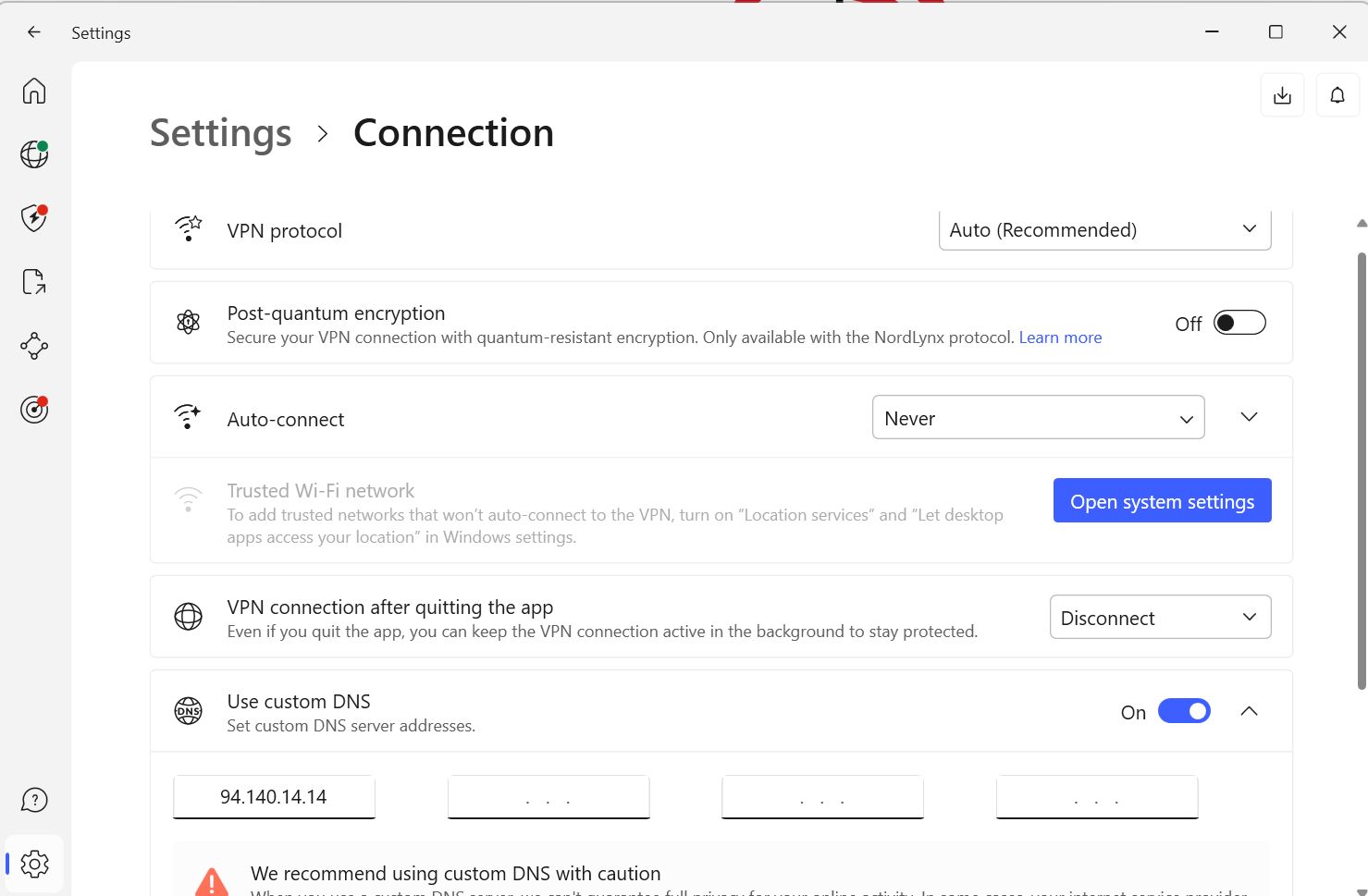
Task: Open the Meshnet icon in sidebar
Action: click(34, 347)
